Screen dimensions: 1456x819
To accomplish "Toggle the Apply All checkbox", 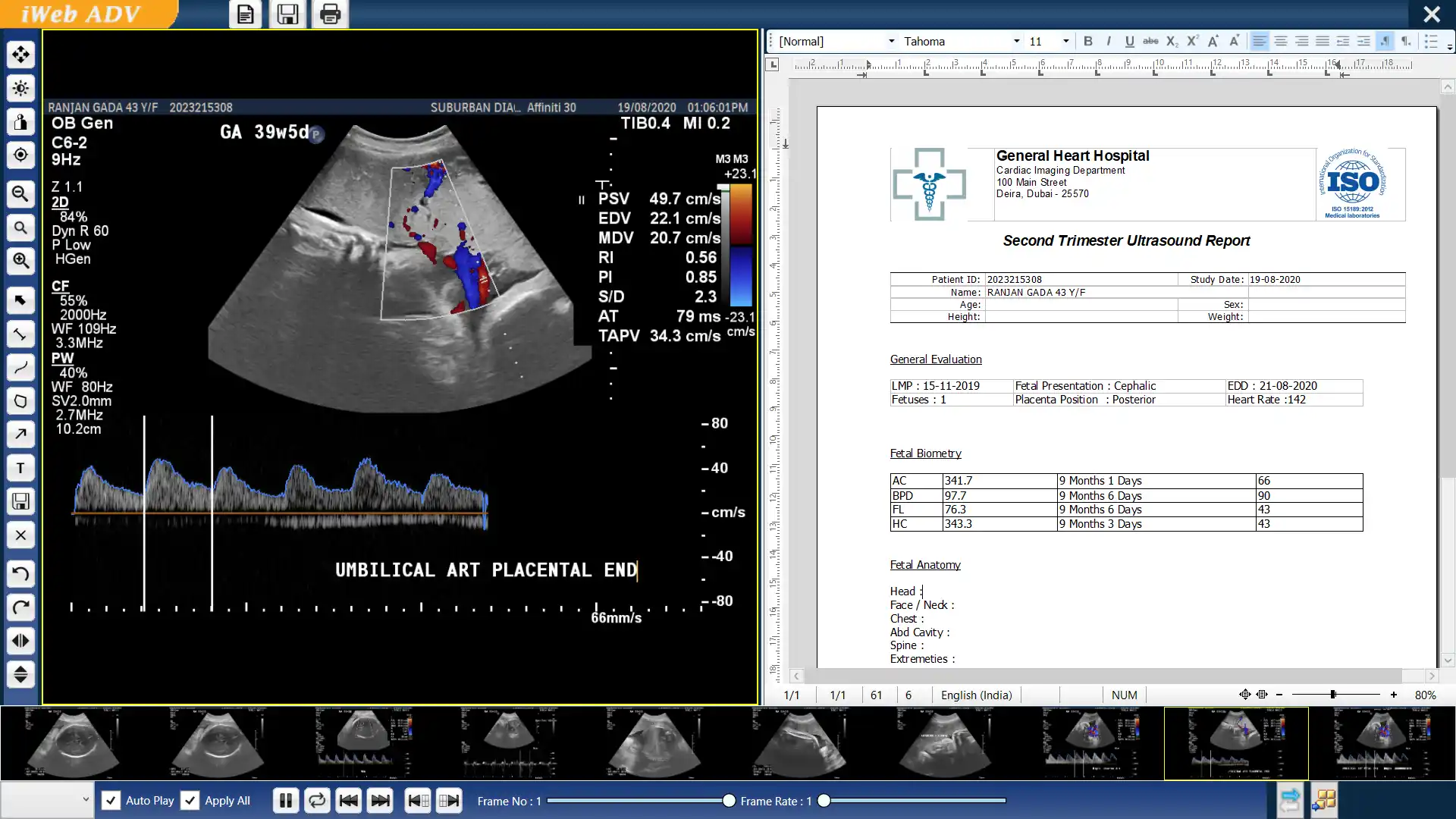I will 190,800.
